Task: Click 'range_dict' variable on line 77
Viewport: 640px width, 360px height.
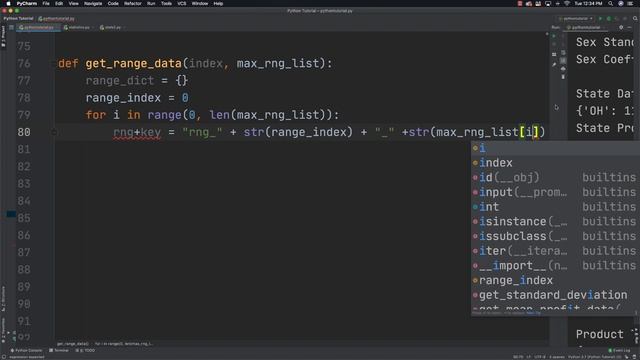Action: [120, 81]
